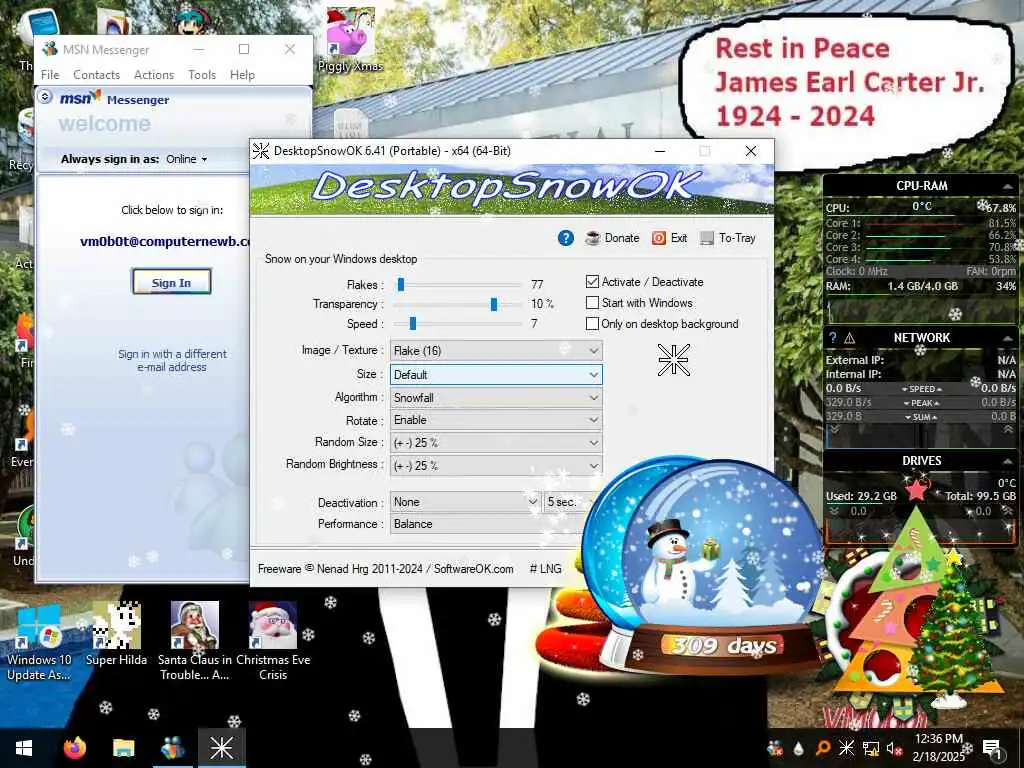The image size is (1024, 768).
Task: Click the network warning tray icon
Action: click(x=871, y=749)
